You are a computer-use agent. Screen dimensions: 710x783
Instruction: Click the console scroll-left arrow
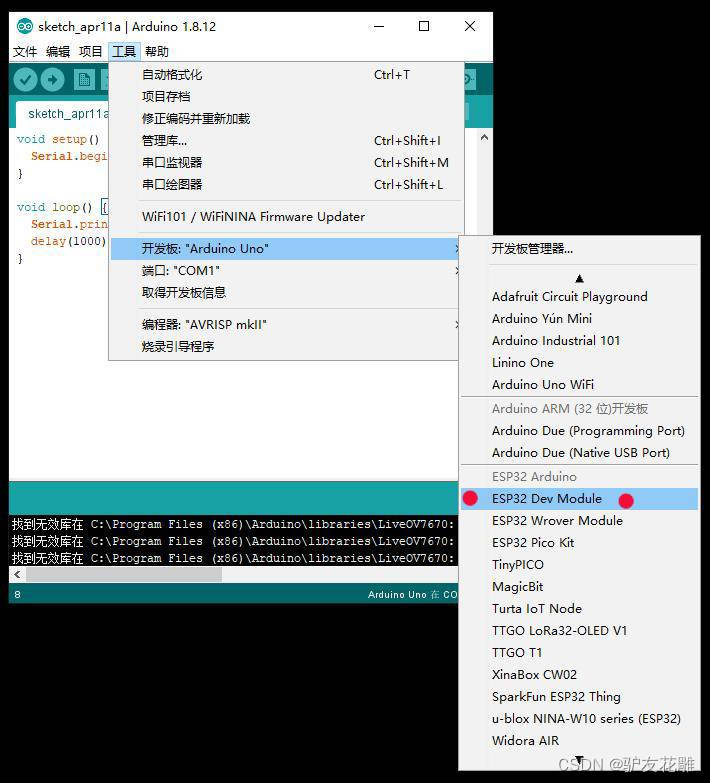[17, 574]
